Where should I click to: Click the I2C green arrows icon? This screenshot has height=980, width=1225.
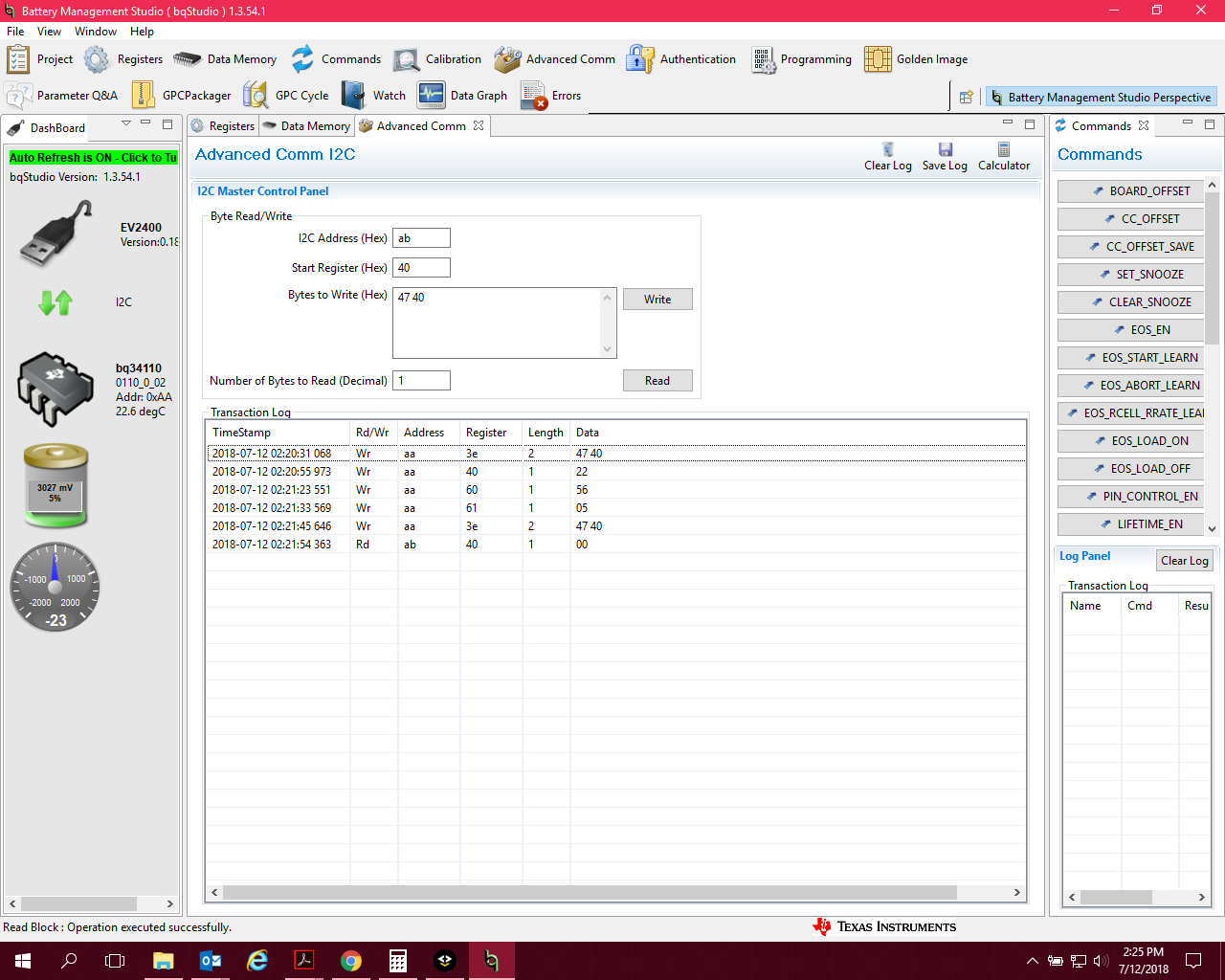pos(56,302)
